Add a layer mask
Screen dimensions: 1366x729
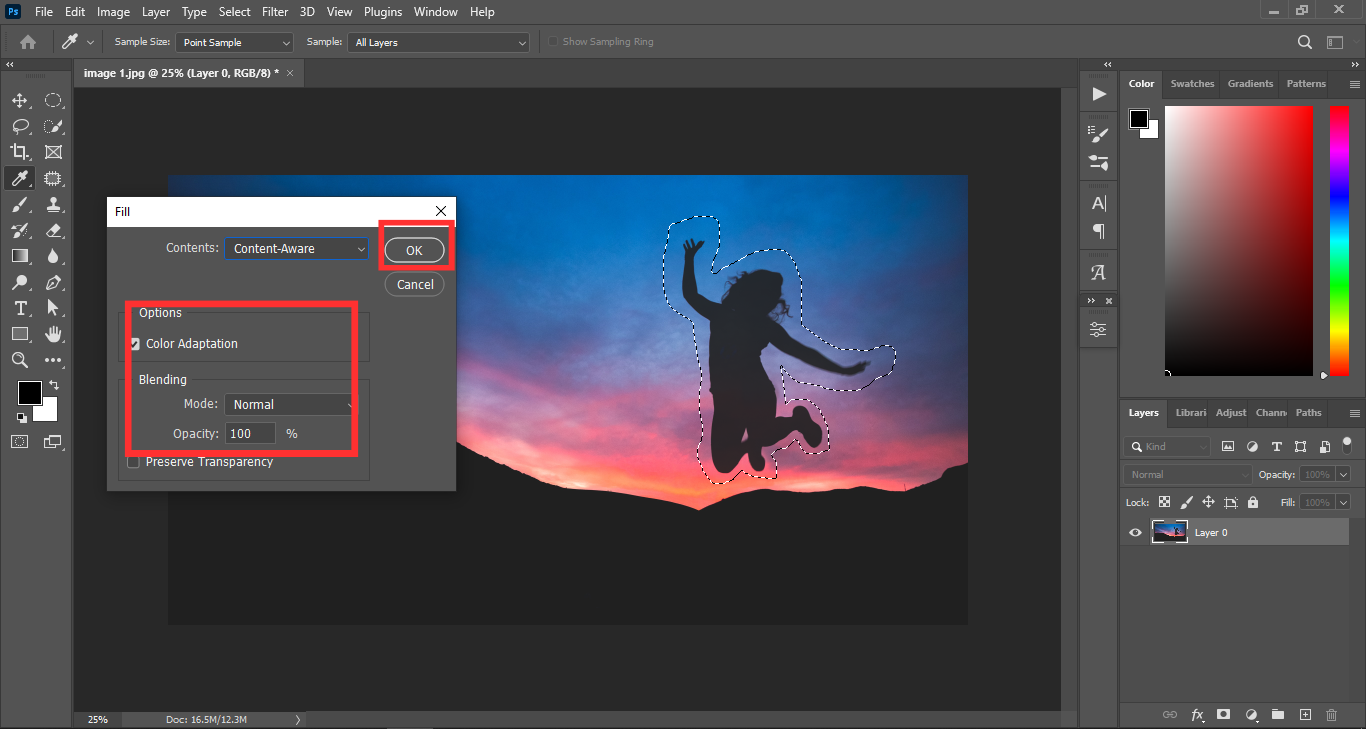1223,715
